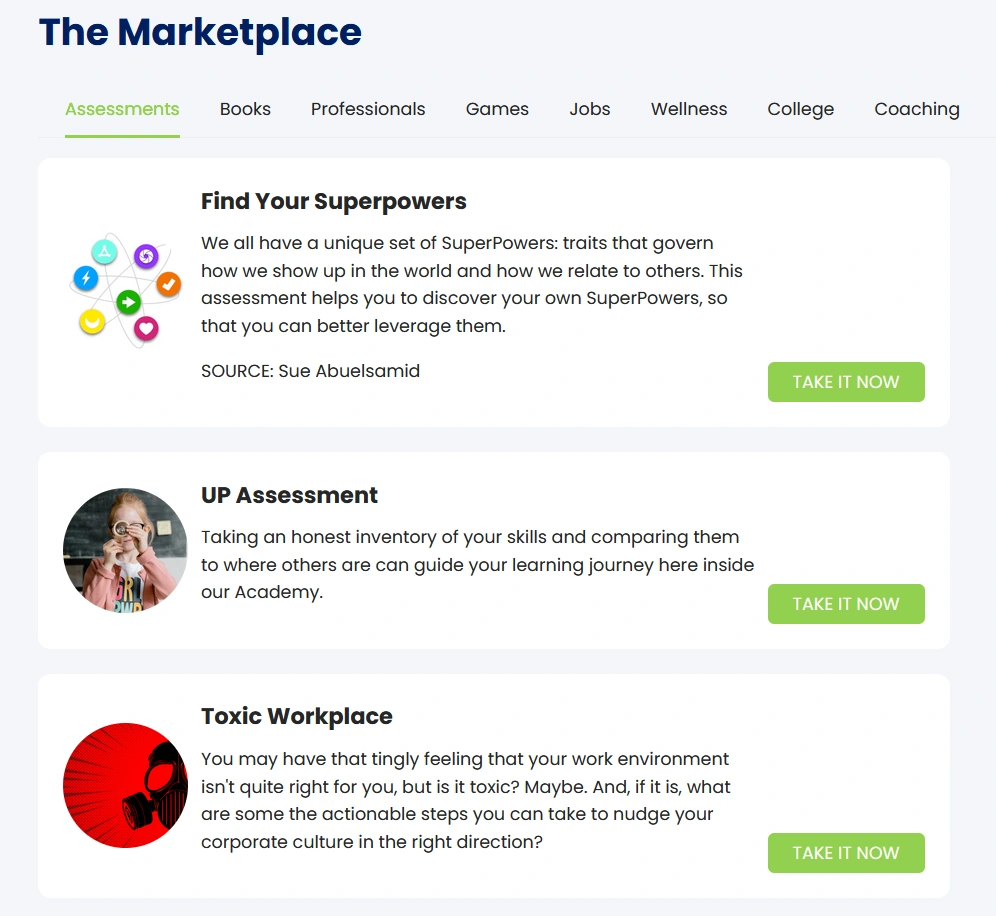
Task: Click the purple aperture shutter icon
Action: [x=146, y=257]
